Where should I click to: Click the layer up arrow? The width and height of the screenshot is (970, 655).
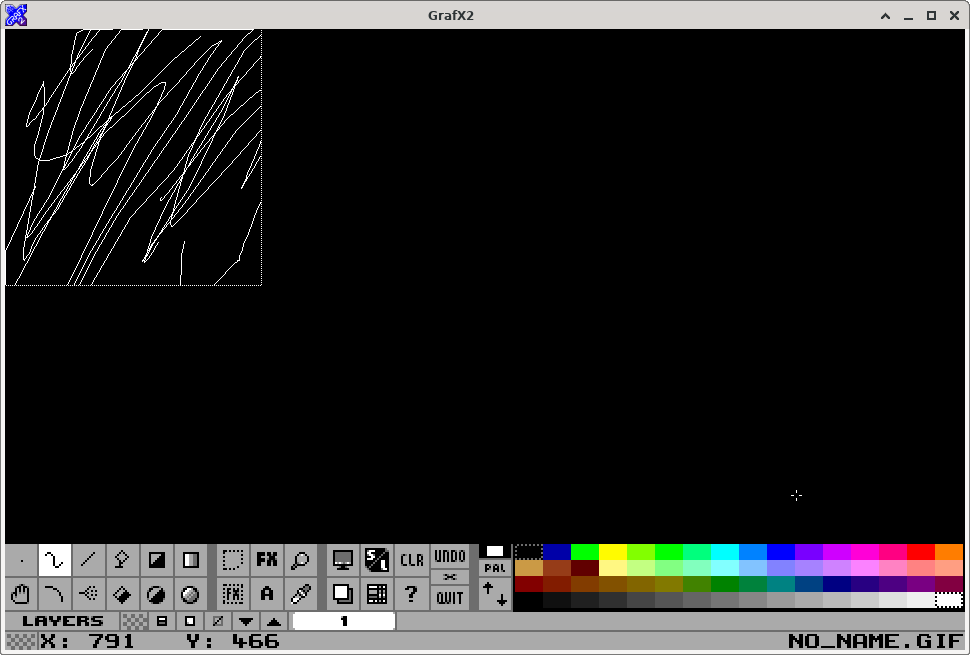pos(273,621)
